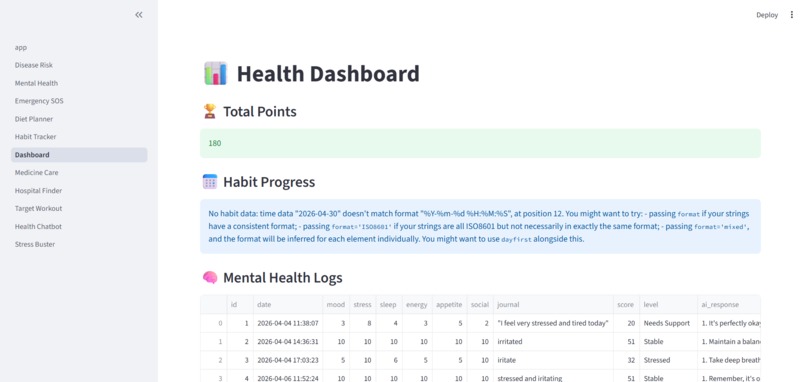Image resolution: width=806 pixels, height=382 pixels.
Task: Open the Diet Planner page
Action: [x=79, y=119]
